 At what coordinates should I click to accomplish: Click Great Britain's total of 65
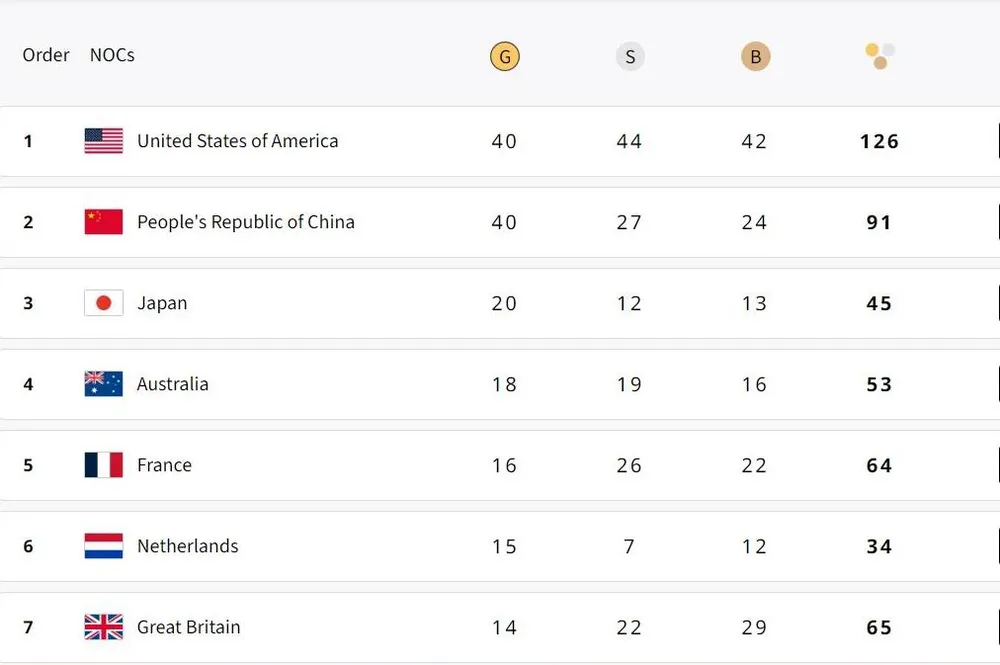879,628
